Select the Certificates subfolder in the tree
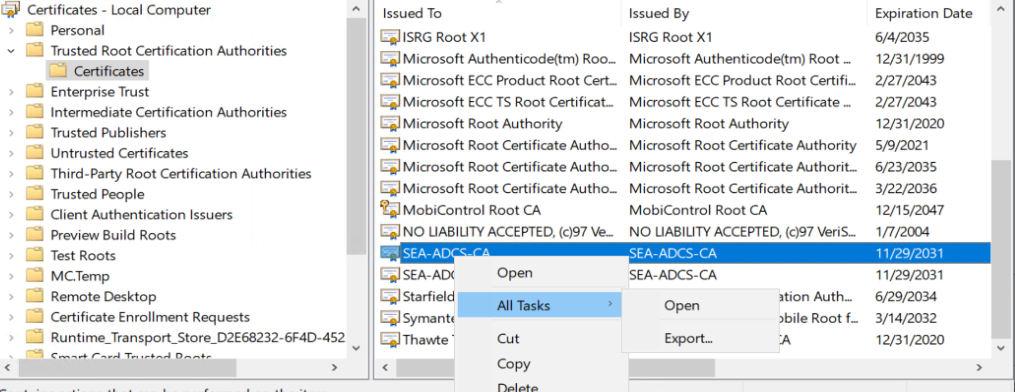The width and height of the screenshot is (1015, 392). coord(109,71)
